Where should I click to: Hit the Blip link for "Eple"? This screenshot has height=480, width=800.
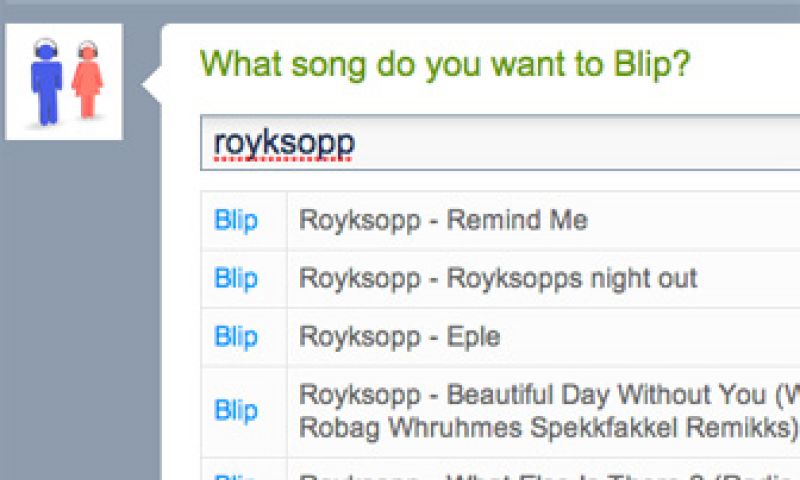(x=236, y=337)
